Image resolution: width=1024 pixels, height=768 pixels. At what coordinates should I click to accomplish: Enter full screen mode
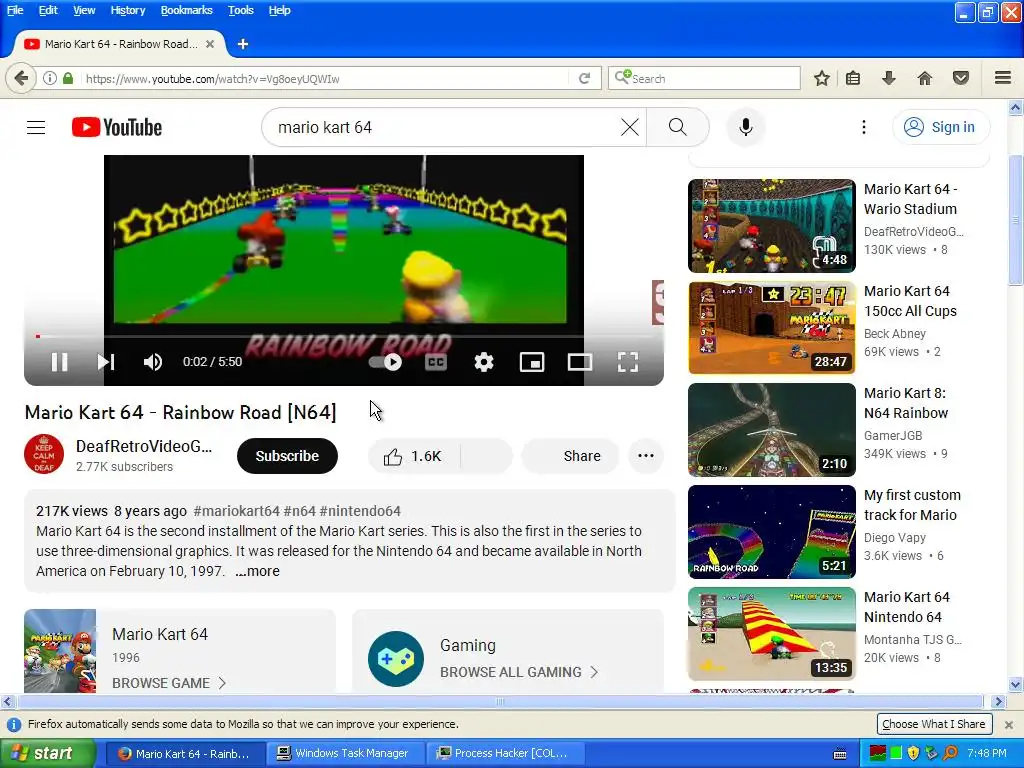(628, 362)
